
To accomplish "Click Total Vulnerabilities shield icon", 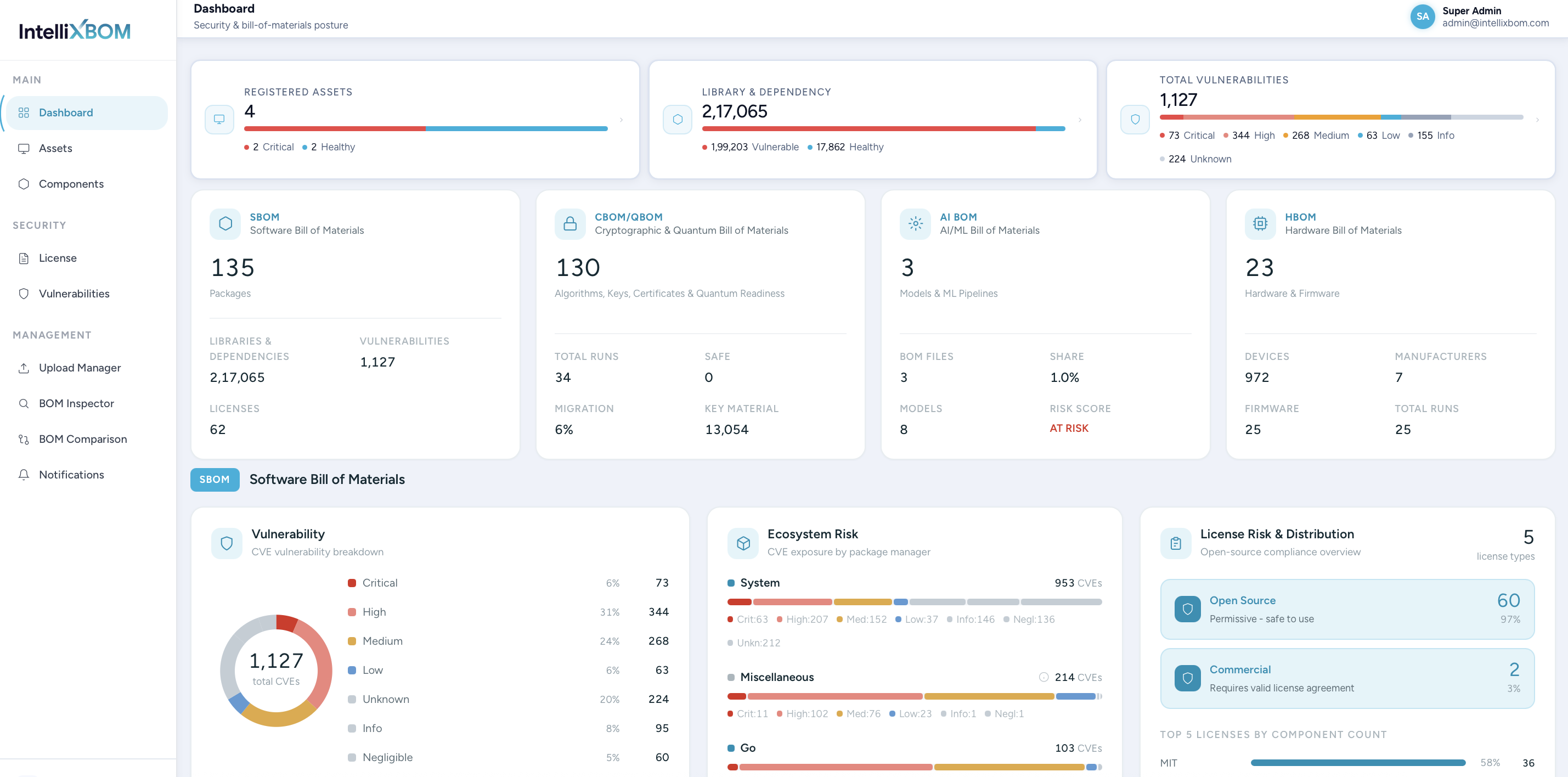I will pyautogui.click(x=1135, y=120).
